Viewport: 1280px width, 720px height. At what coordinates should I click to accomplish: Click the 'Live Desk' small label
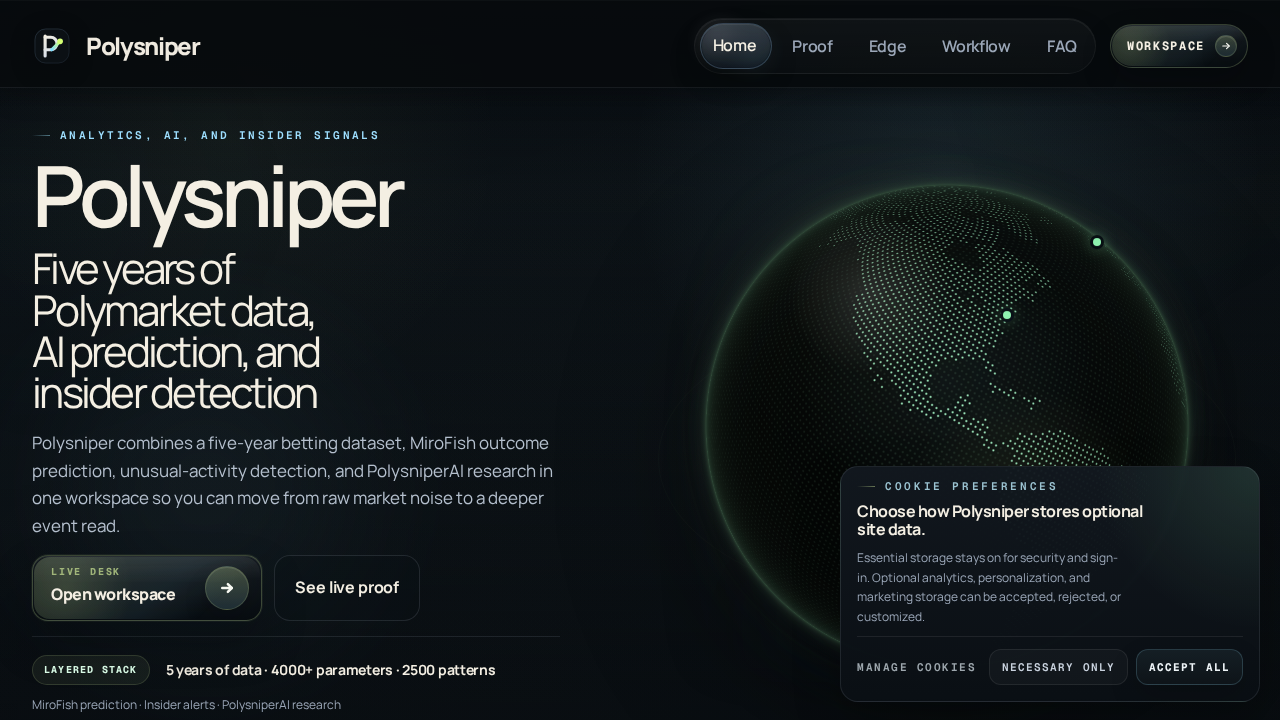85,572
